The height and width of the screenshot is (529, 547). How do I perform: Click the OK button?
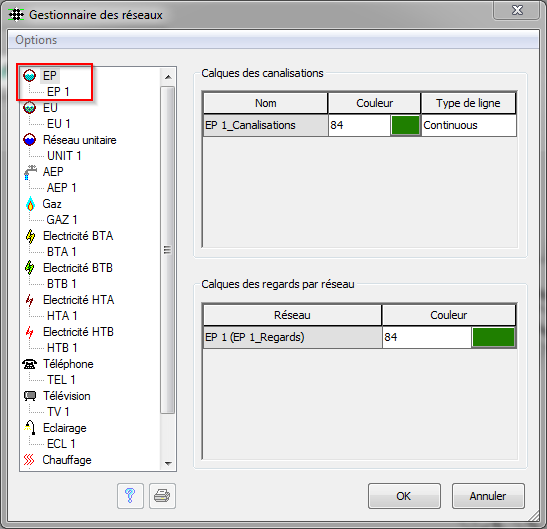pos(404,496)
